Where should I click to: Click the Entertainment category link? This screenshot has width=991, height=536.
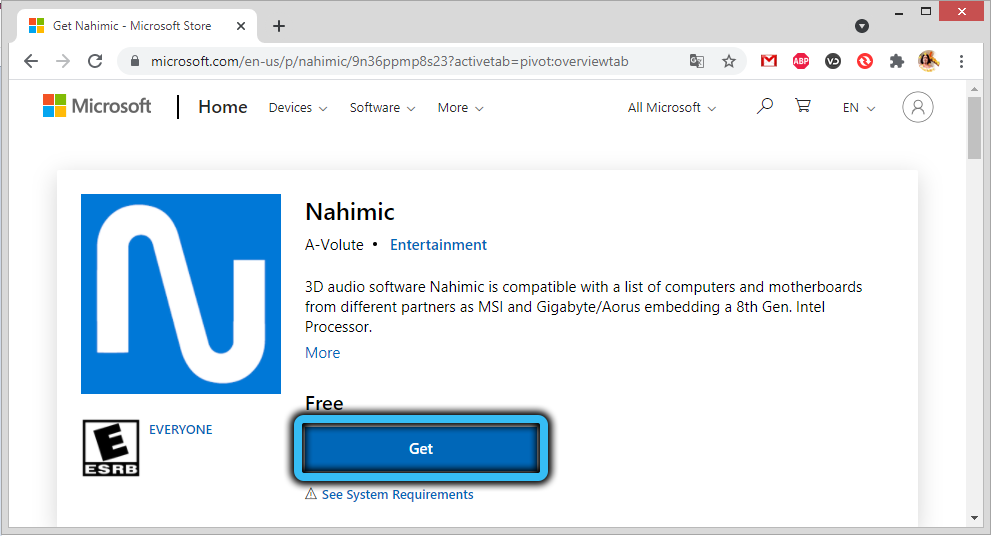[438, 245]
